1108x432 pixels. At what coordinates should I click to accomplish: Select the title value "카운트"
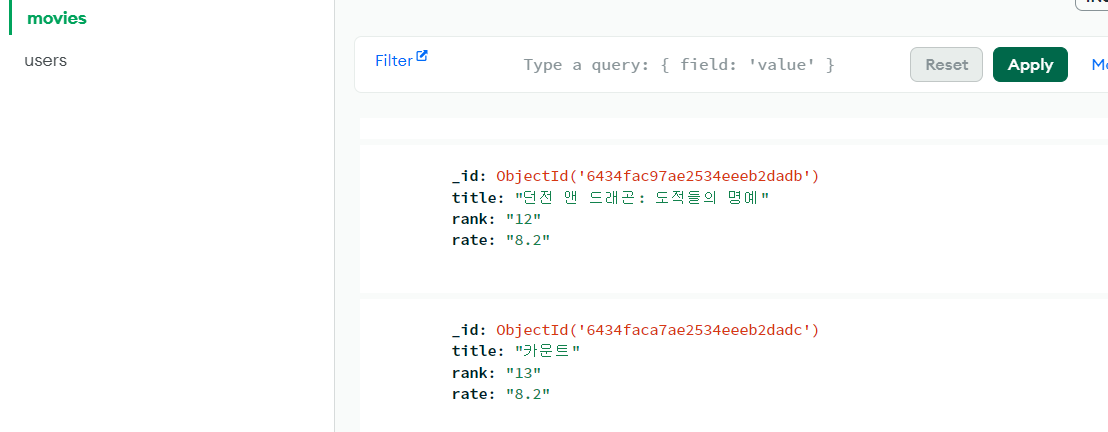[x=548, y=351]
